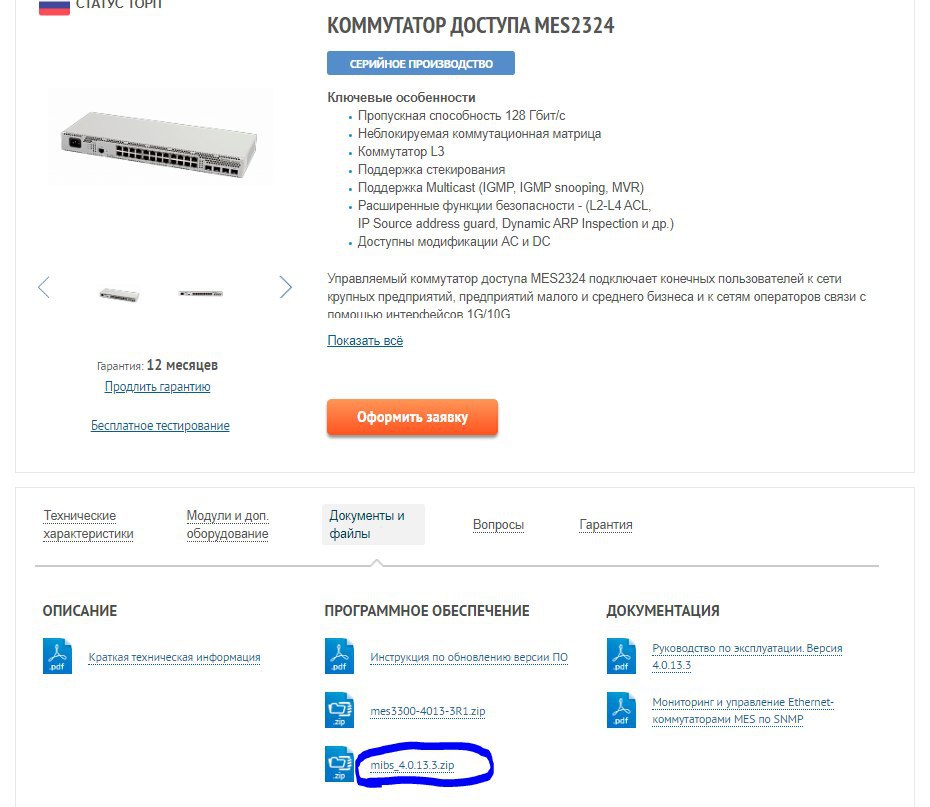Screen dimensions: 930x807
Task: Open the Технические характеристики tab
Action: pyautogui.click(x=88, y=525)
